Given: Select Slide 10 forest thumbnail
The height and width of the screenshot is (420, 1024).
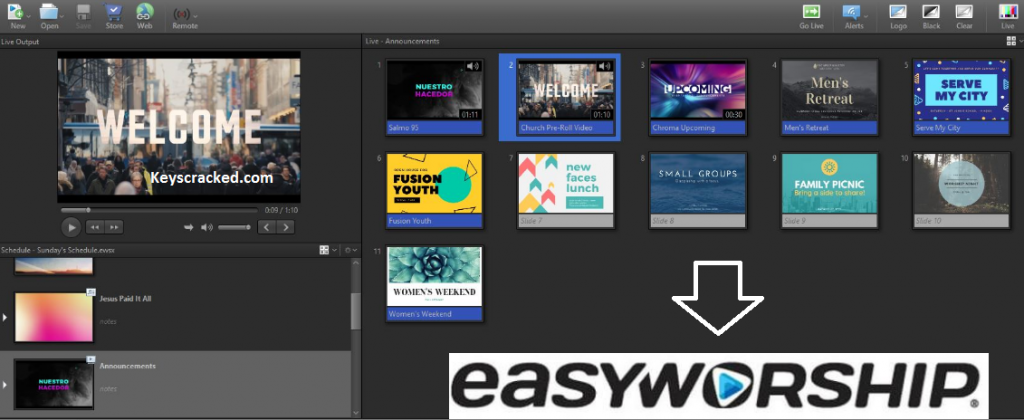Looking at the screenshot, I should 961,190.
